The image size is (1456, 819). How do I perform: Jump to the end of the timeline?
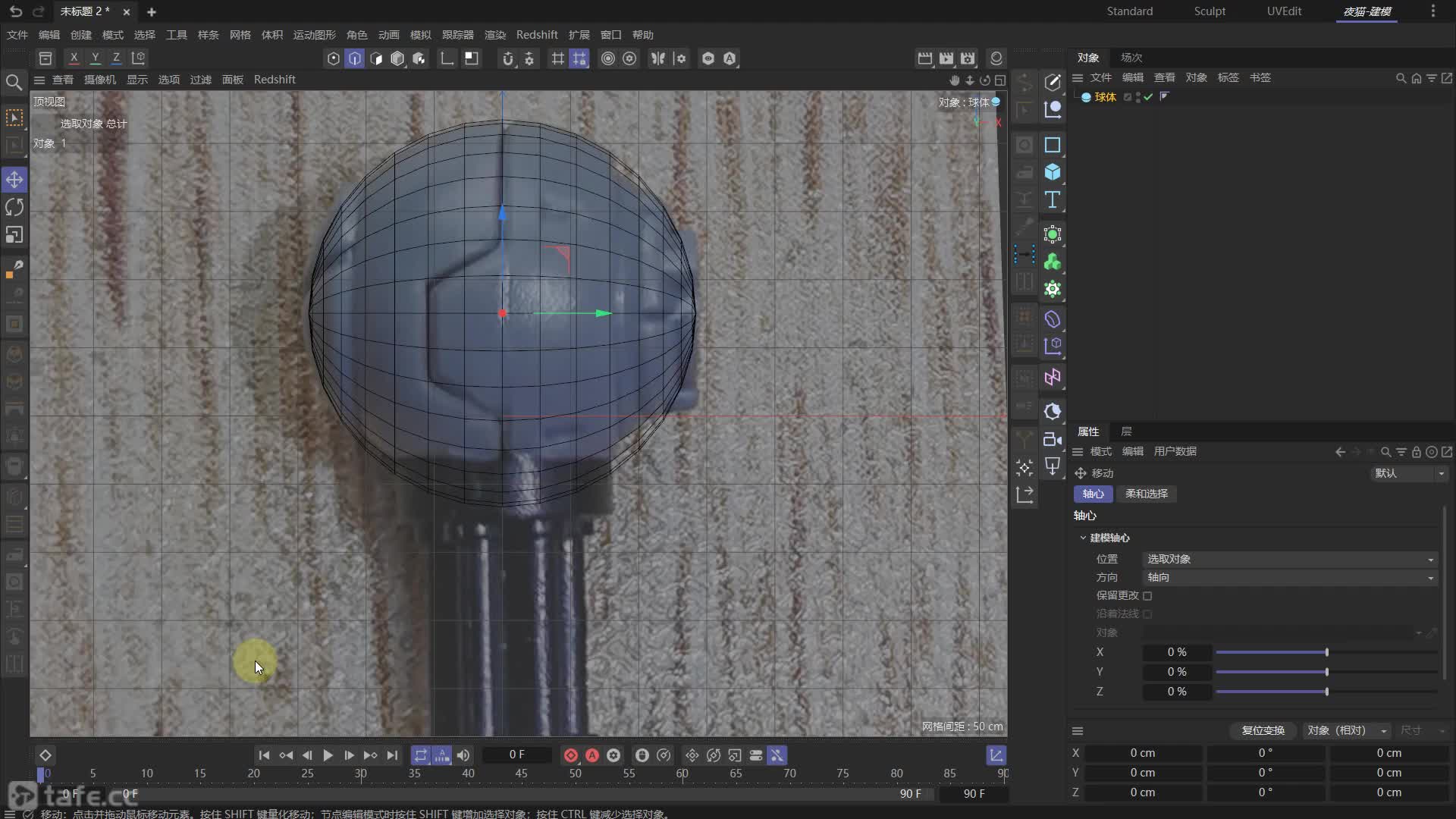[x=392, y=755]
